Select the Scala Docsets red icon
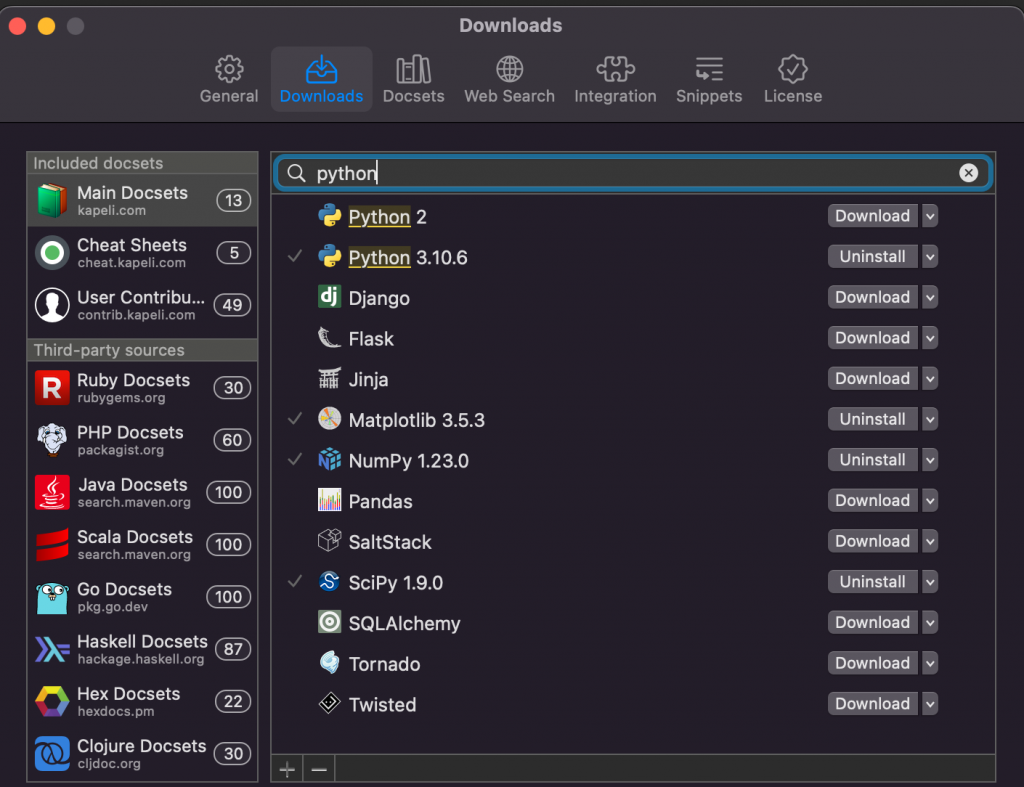 tap(52, 544)
